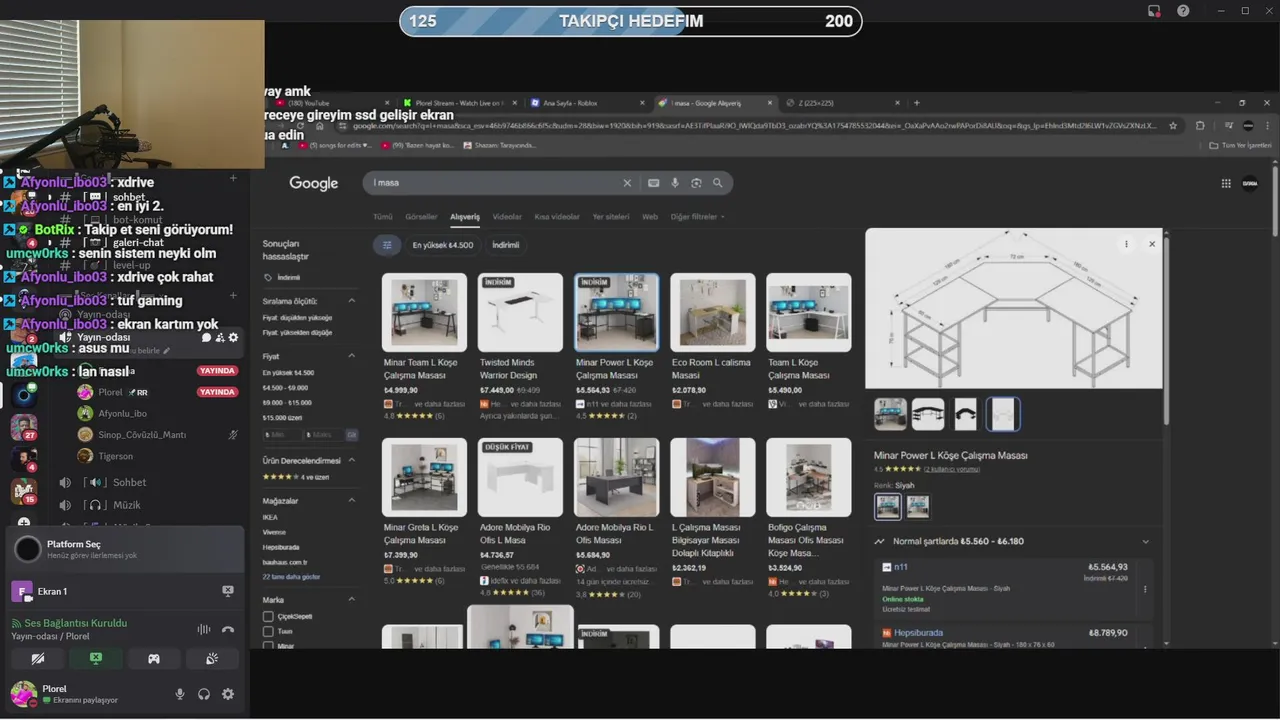This screenshot has width=1280, height=720.
Task: Open the Google account avatar
Action: coord(1250,183)
